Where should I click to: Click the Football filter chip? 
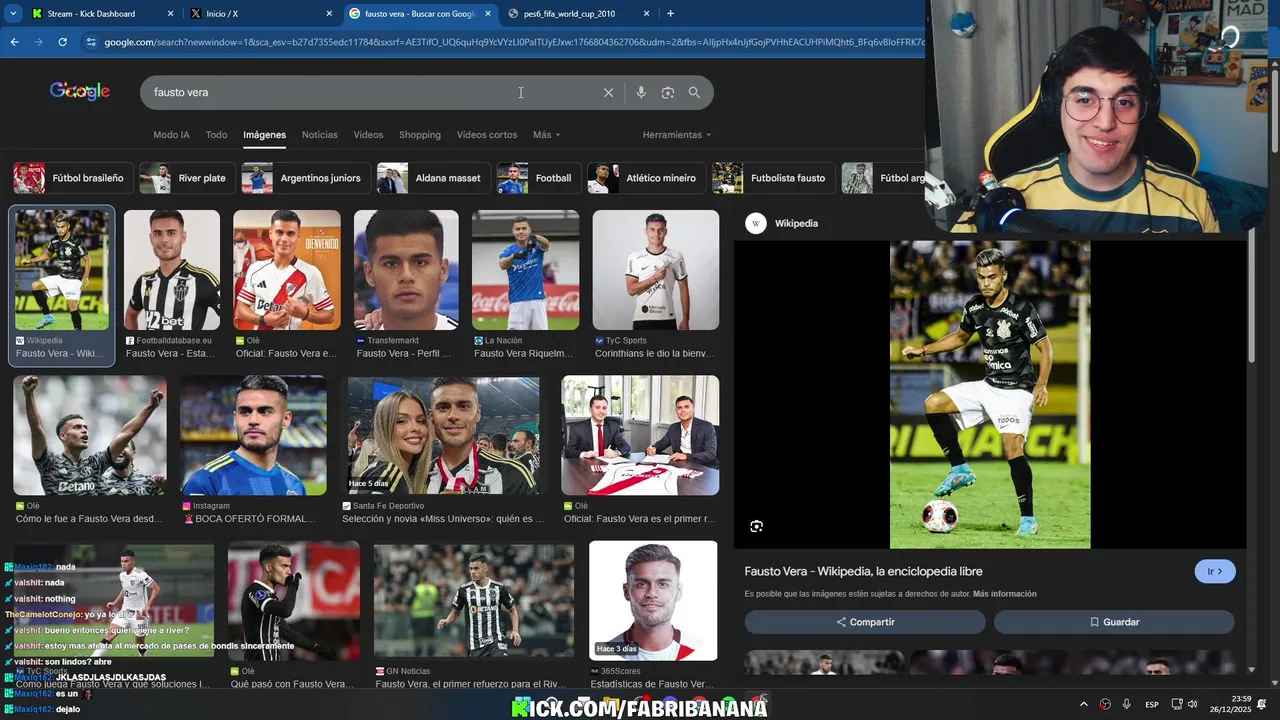pos(540,178)
